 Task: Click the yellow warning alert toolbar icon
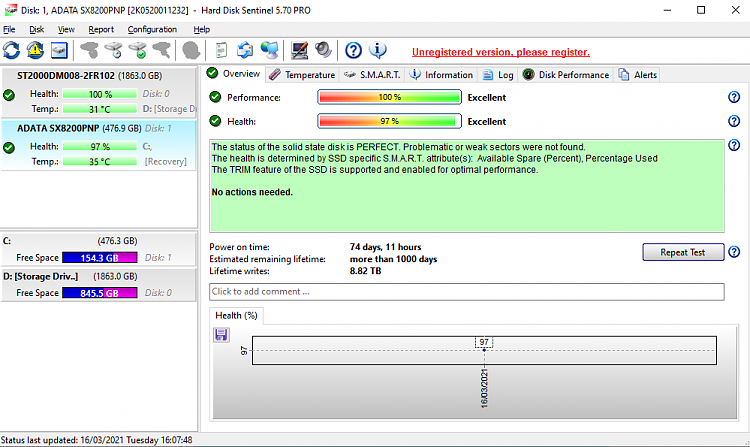[x=36, y=50]
